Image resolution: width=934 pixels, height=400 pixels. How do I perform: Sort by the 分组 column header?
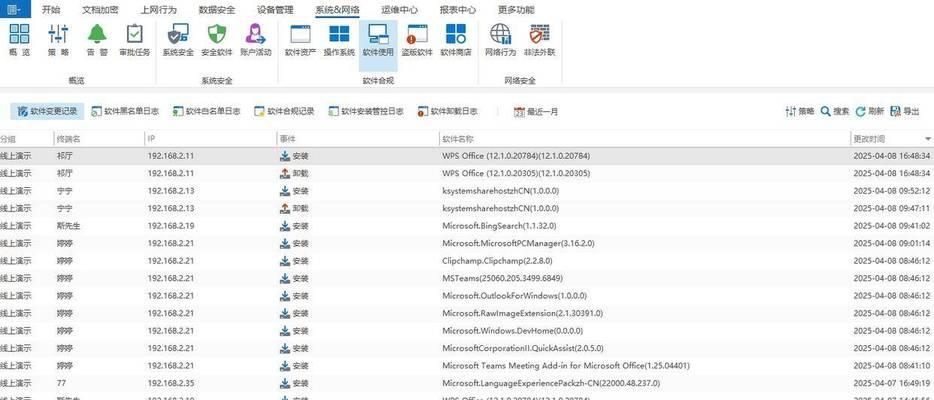click(8, 139)
